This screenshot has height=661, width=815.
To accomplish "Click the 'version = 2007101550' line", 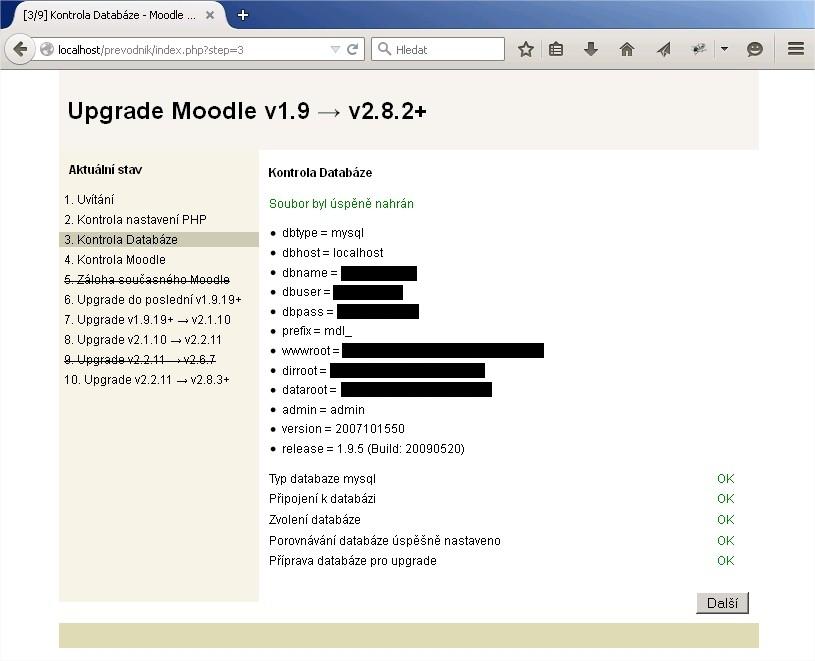I will pyautogui.click(x=343, y=429).
